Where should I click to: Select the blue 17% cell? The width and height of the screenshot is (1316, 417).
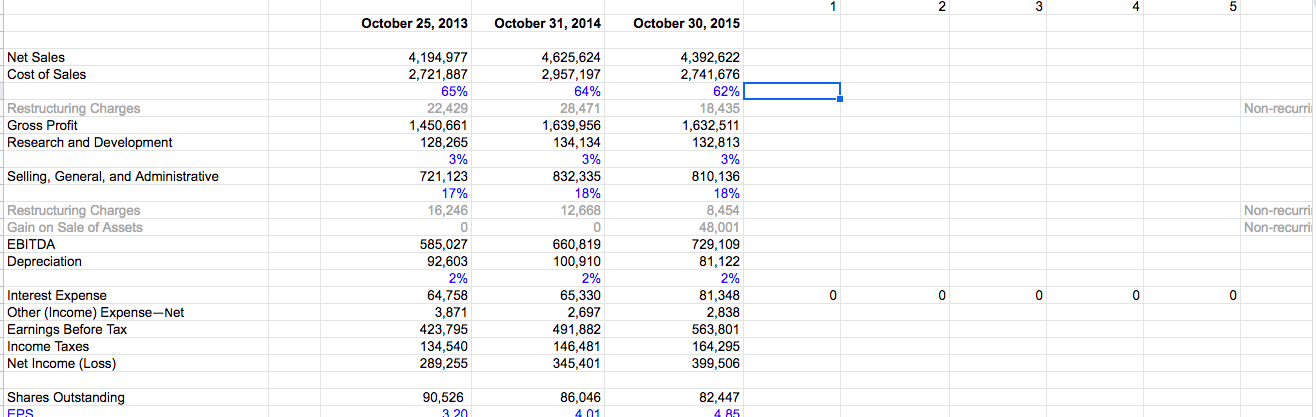(454, 193)
